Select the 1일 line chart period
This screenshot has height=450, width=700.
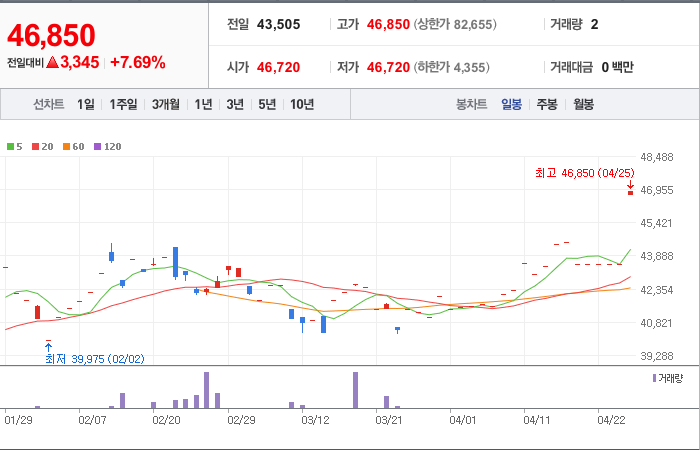pyautogui.click(x=85, y=104)
